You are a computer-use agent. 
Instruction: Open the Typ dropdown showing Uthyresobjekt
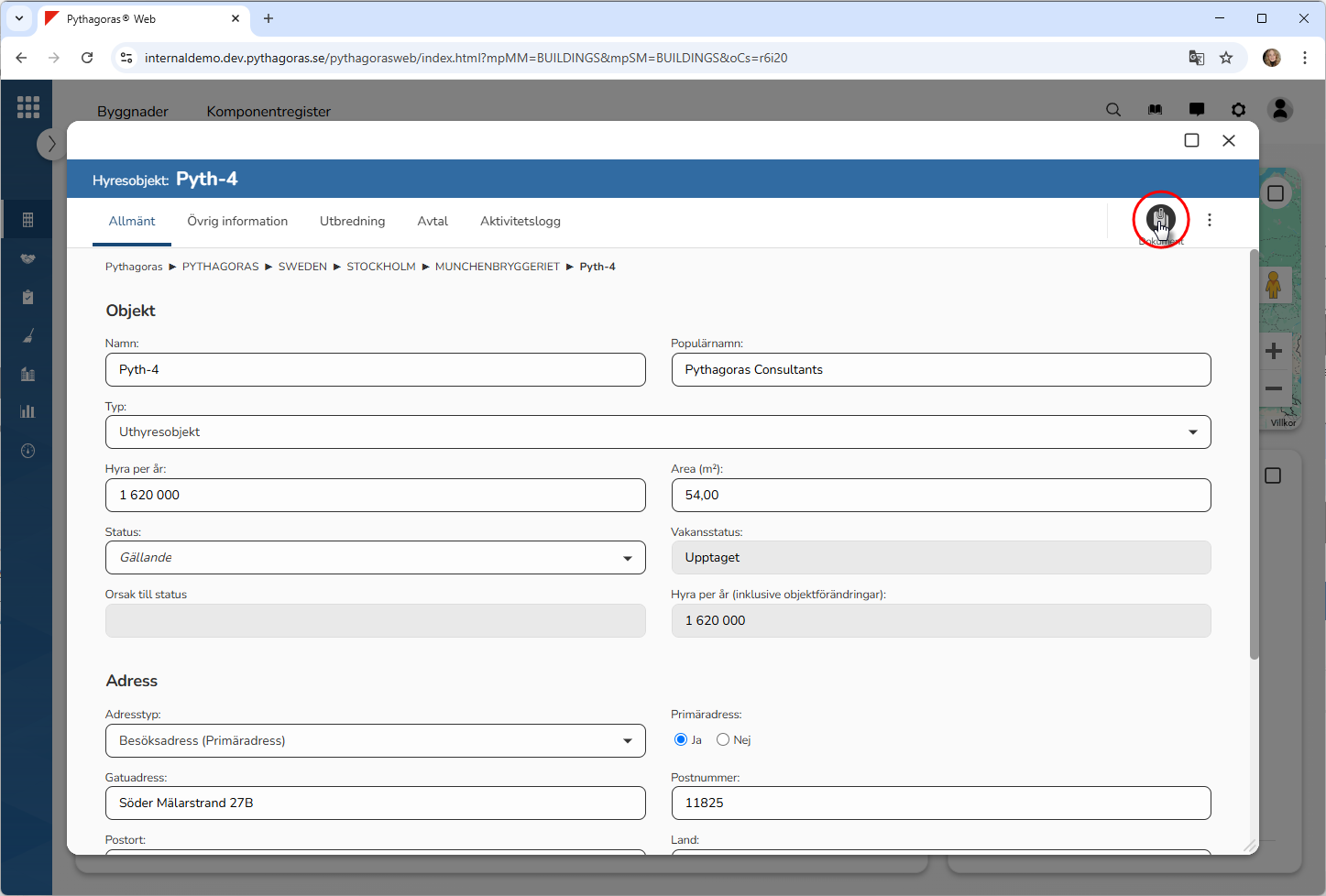pos(657,432)
